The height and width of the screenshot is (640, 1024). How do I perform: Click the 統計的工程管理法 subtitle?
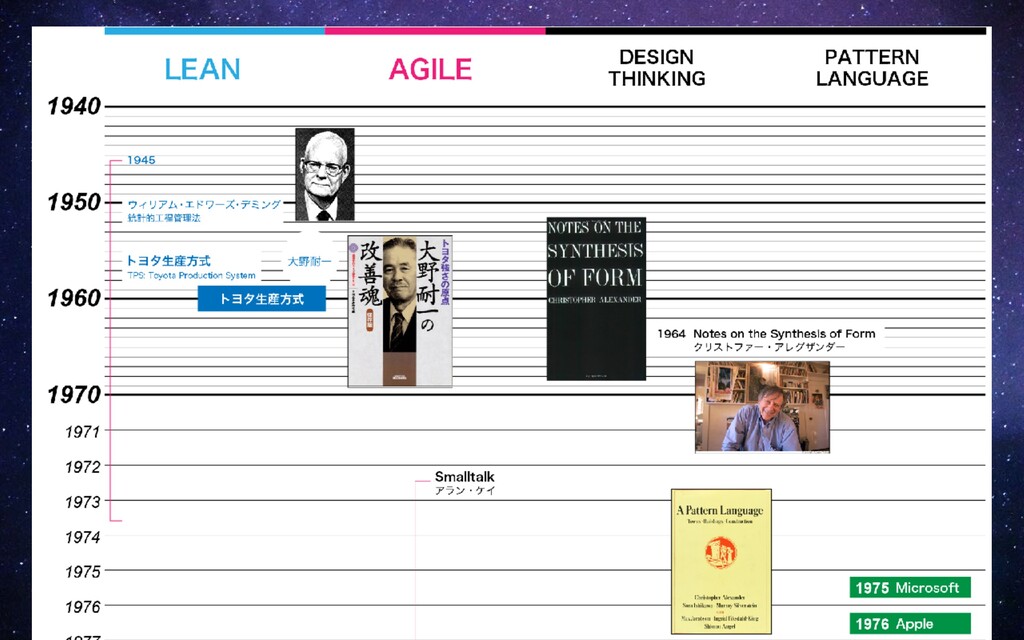pos(164,218)
